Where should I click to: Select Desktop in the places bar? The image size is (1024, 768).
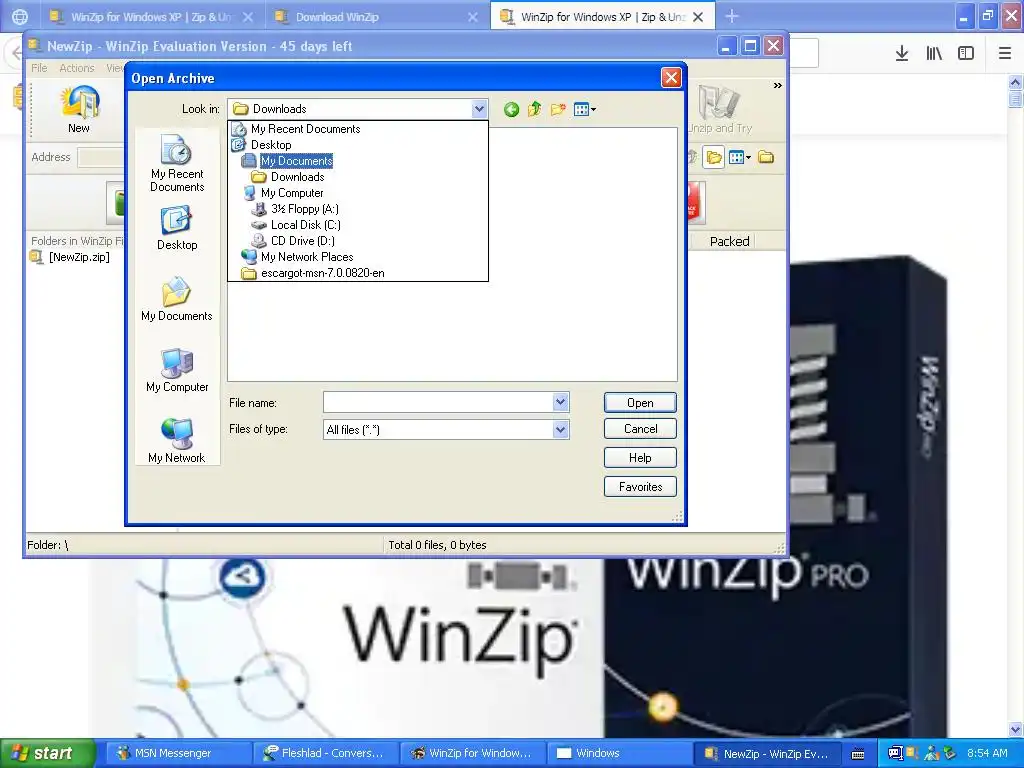click(x=177, y=228)
